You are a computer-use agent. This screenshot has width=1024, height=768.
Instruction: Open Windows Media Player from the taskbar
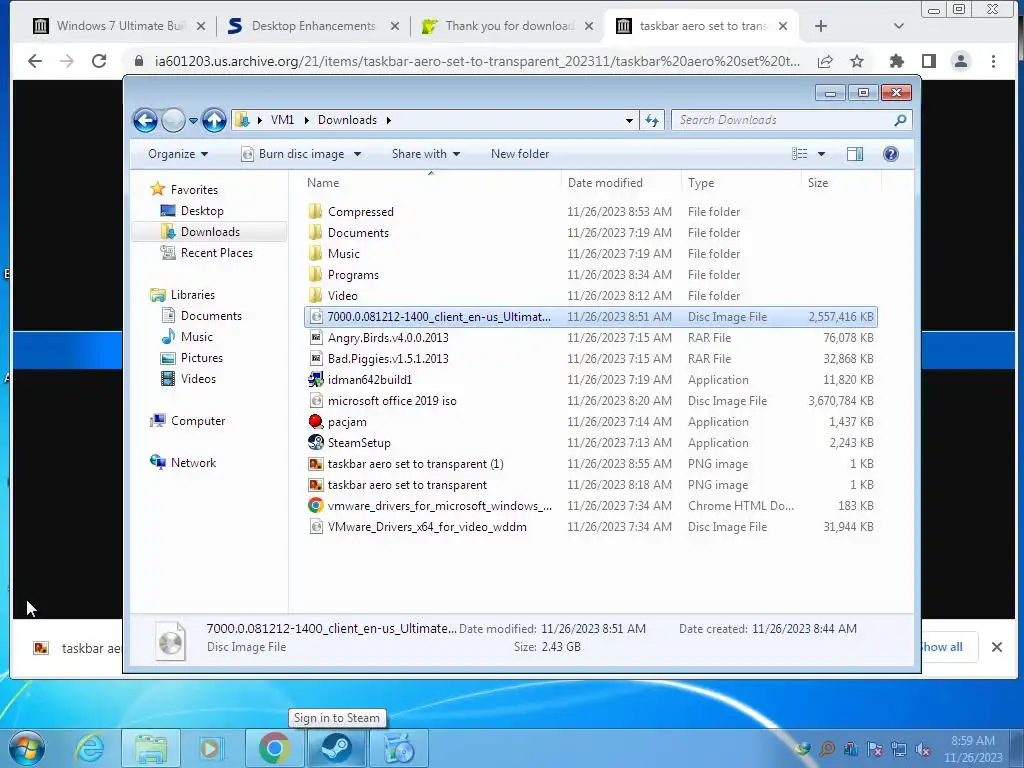[212, 748]
